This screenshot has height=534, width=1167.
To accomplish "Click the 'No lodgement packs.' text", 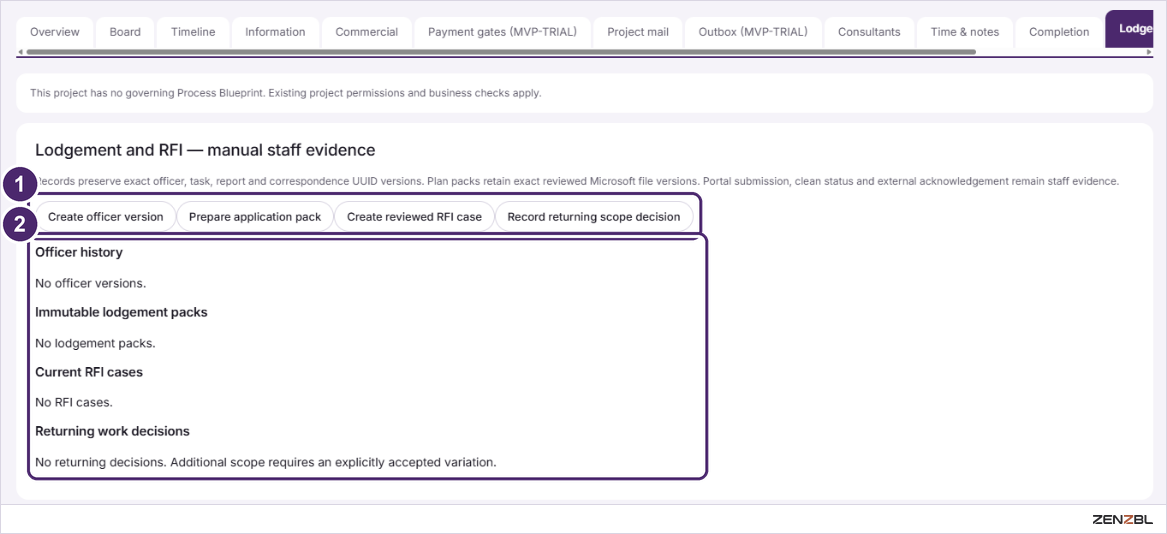I will pyautogui.click(x=95, y=343).
